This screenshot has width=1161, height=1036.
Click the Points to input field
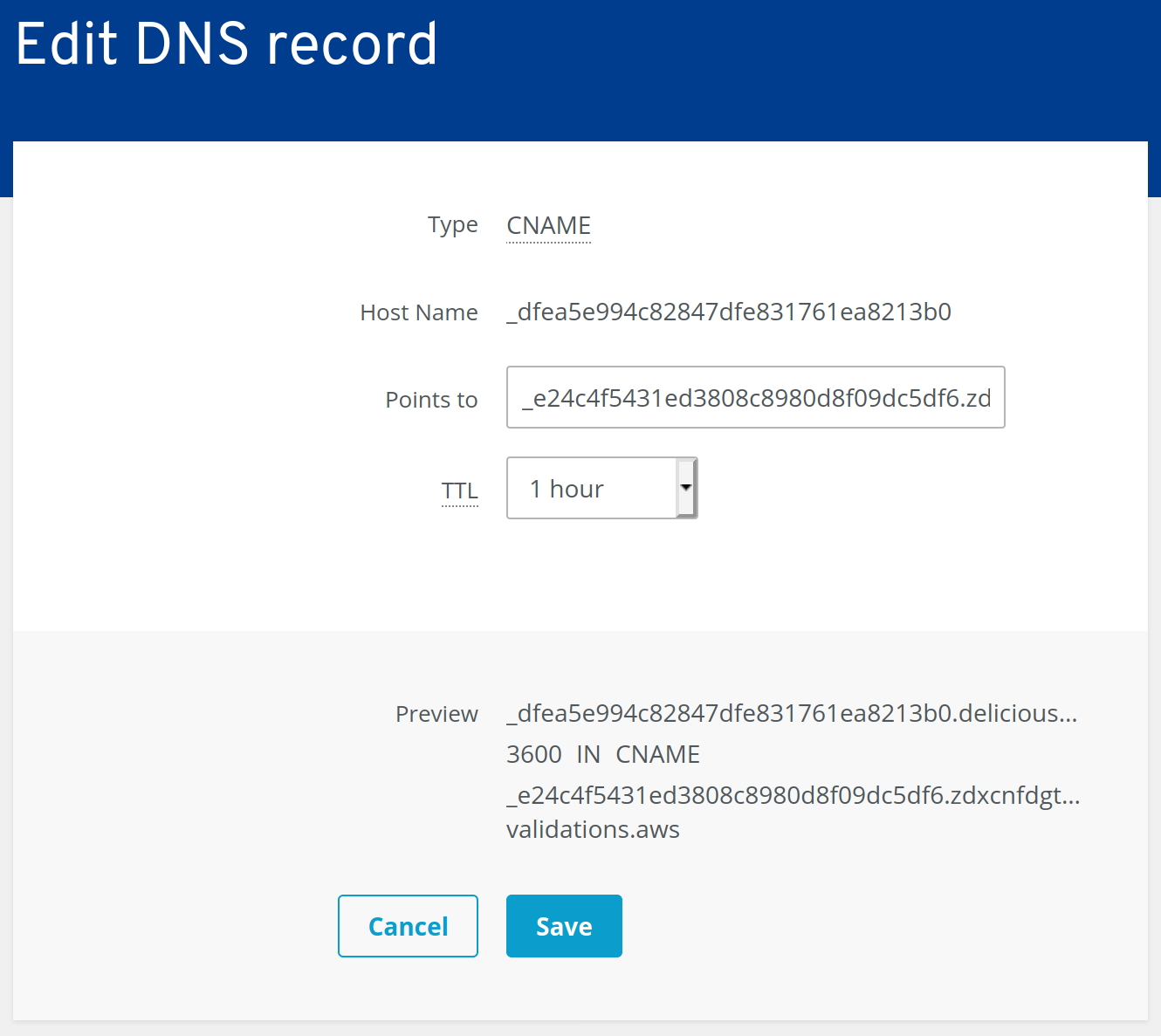pos(755,397)
